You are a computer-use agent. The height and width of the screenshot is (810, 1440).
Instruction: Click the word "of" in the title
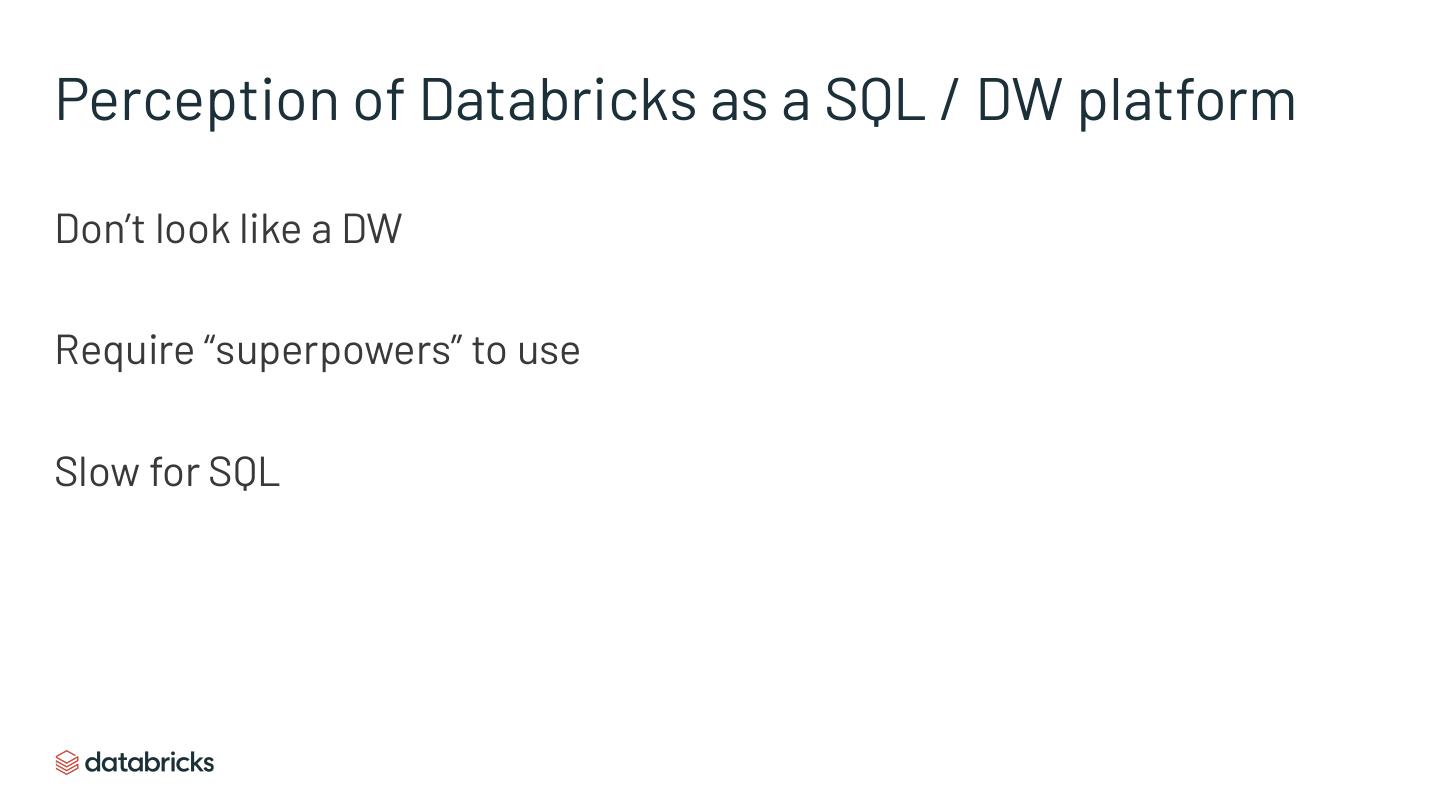click(379, 100)
